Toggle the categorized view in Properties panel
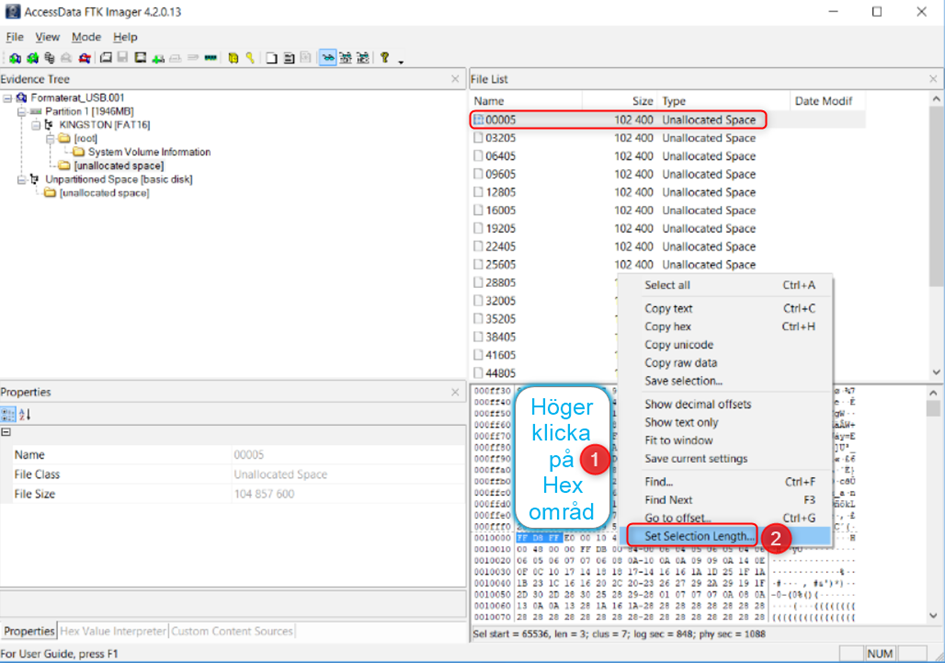 [x=9, y=414]
